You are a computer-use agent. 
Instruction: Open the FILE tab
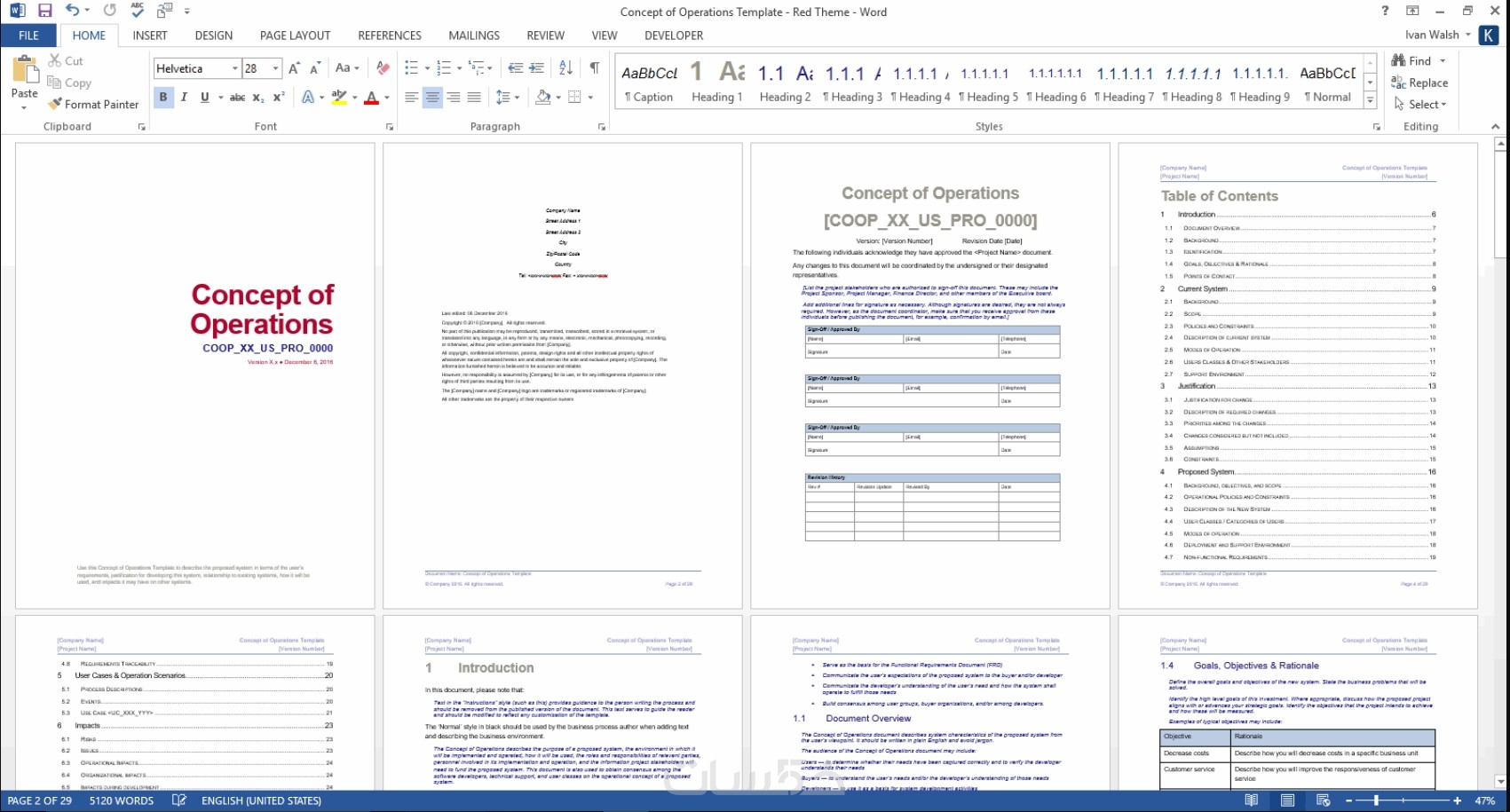[x=28, y=35]
